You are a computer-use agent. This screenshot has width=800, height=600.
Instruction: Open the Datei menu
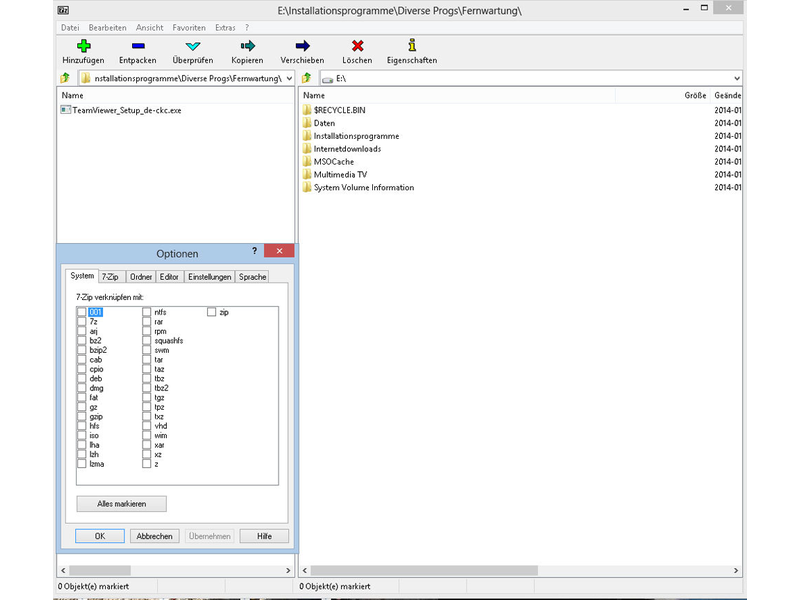pyautogui.click(x=70, y=28)
